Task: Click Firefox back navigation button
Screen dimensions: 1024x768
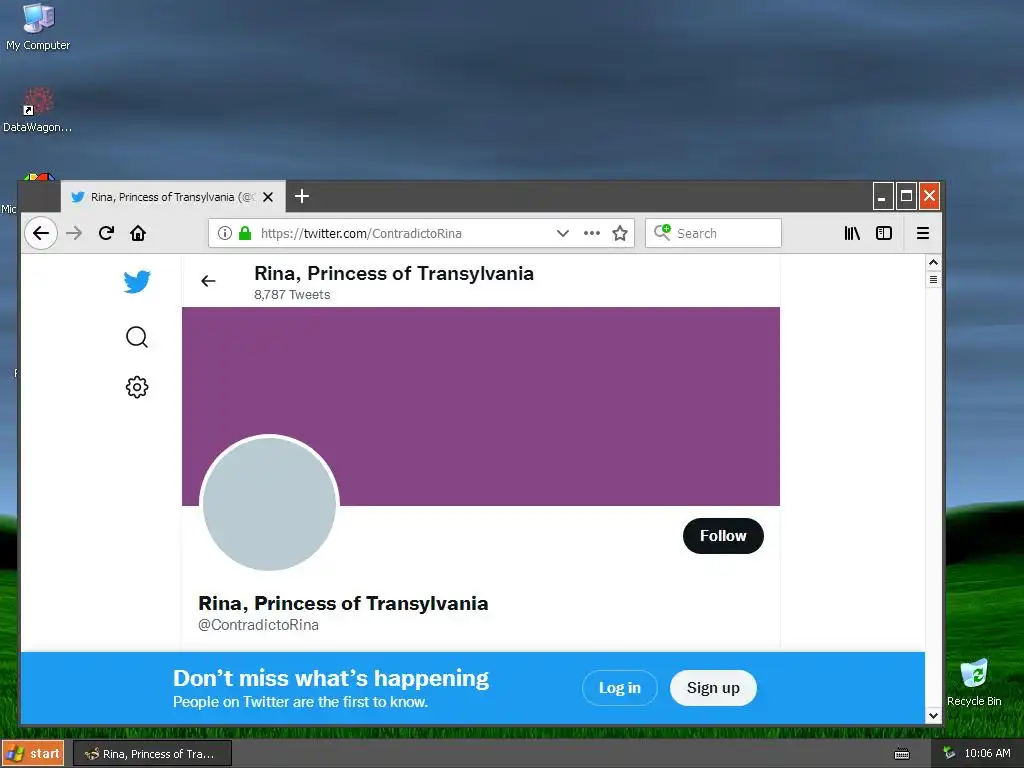Action: [x=41, y=233]
